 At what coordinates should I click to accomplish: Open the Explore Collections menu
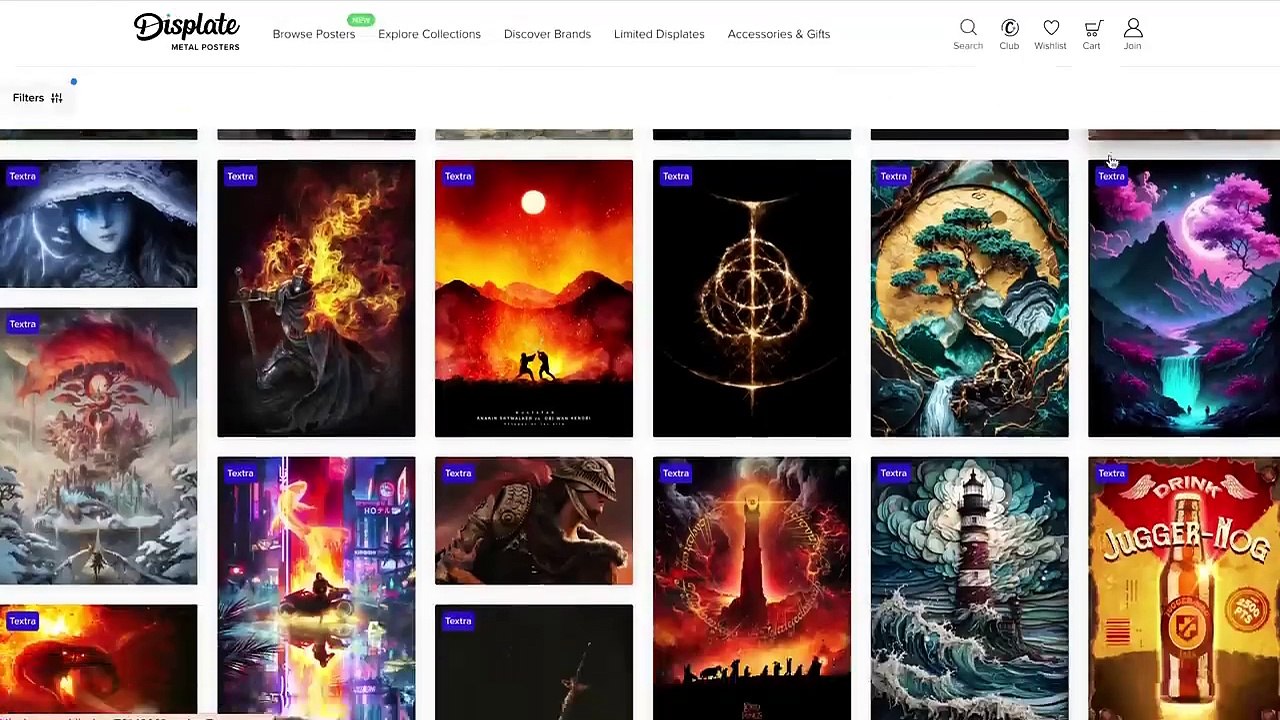click(429, 34)
